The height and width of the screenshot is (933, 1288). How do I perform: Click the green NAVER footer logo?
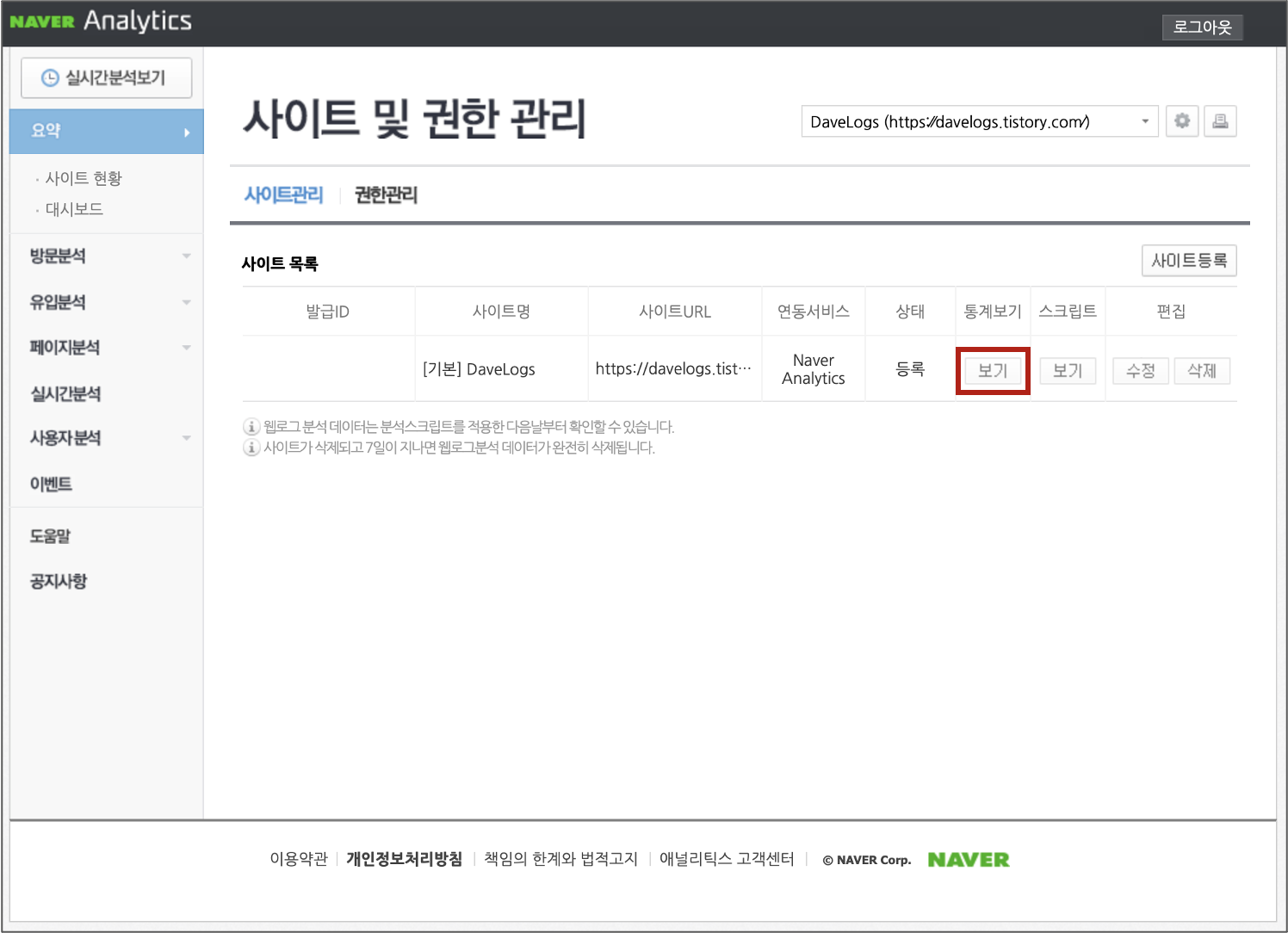[x=969, y=859]
